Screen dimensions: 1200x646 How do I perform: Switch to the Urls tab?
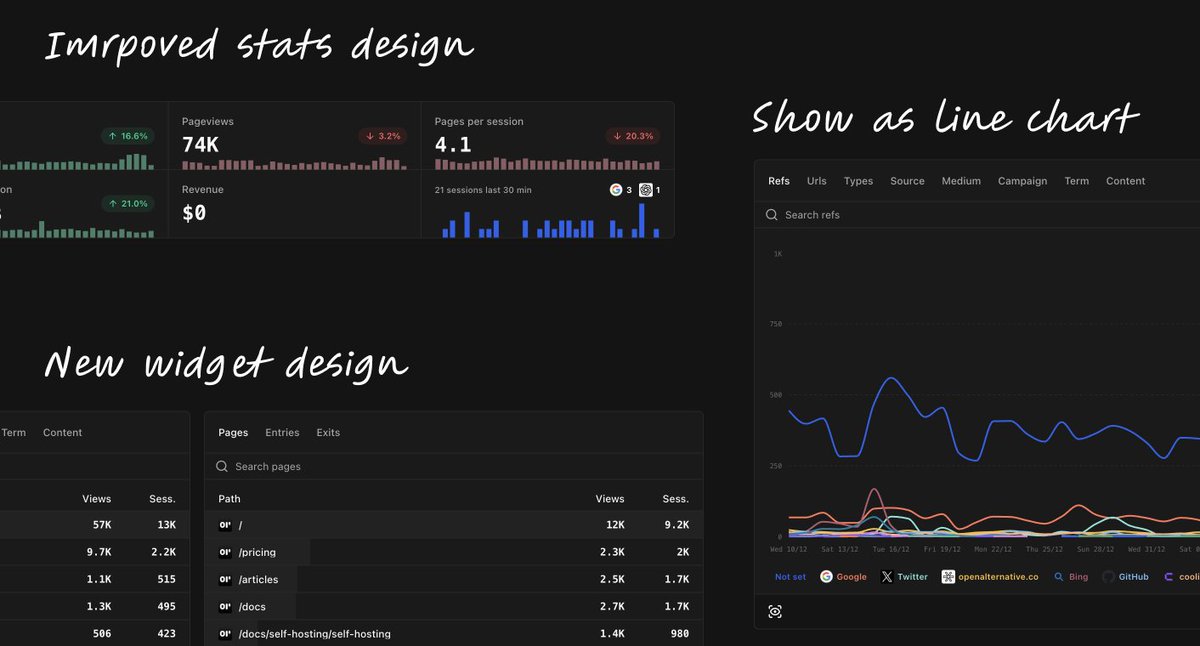coord(817,181)
